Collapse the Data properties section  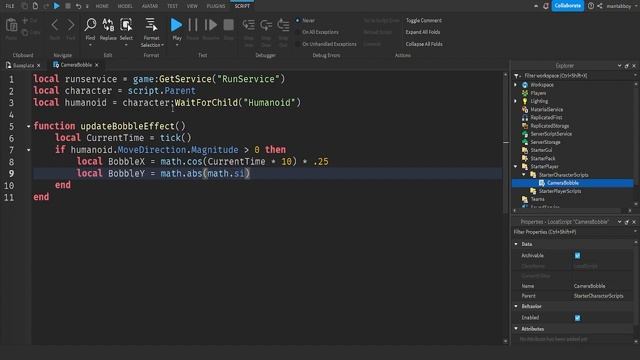pyautogui.click(x=516, y=244)
